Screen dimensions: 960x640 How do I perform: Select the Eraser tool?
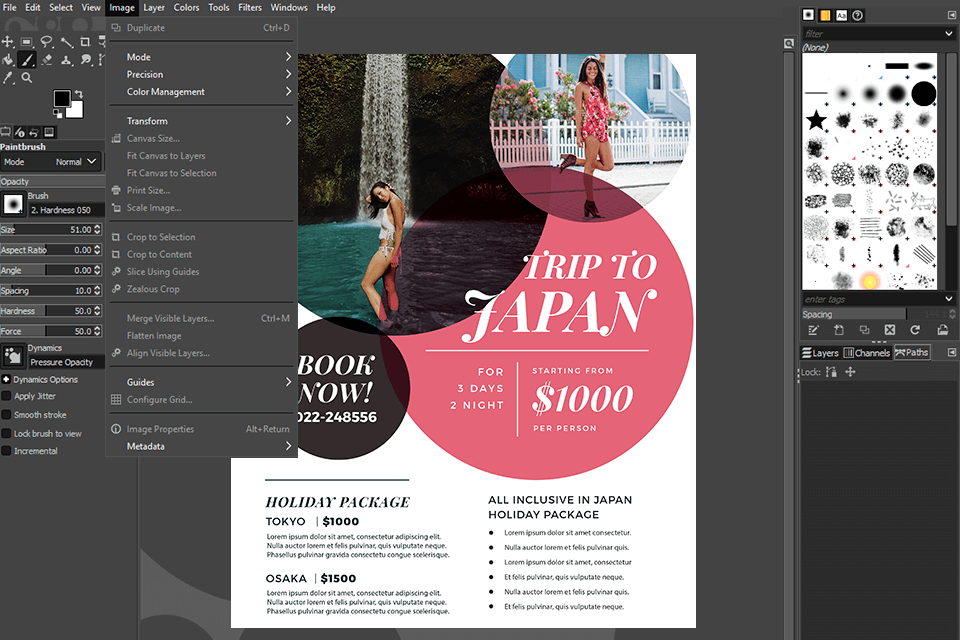click(46, 60)
